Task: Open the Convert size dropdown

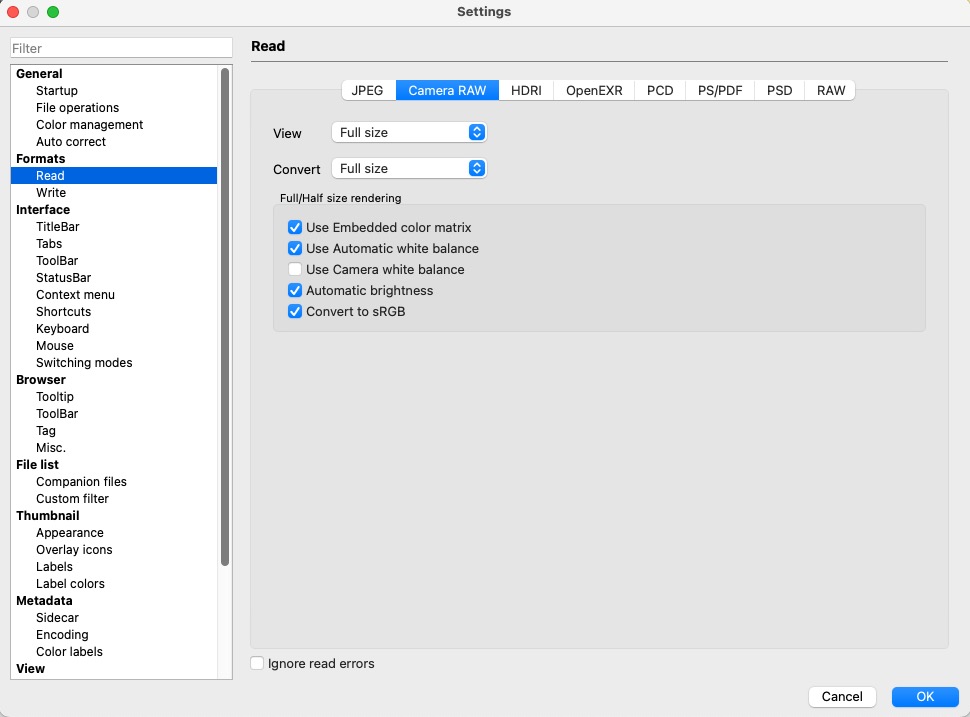Action: (408, 168)
